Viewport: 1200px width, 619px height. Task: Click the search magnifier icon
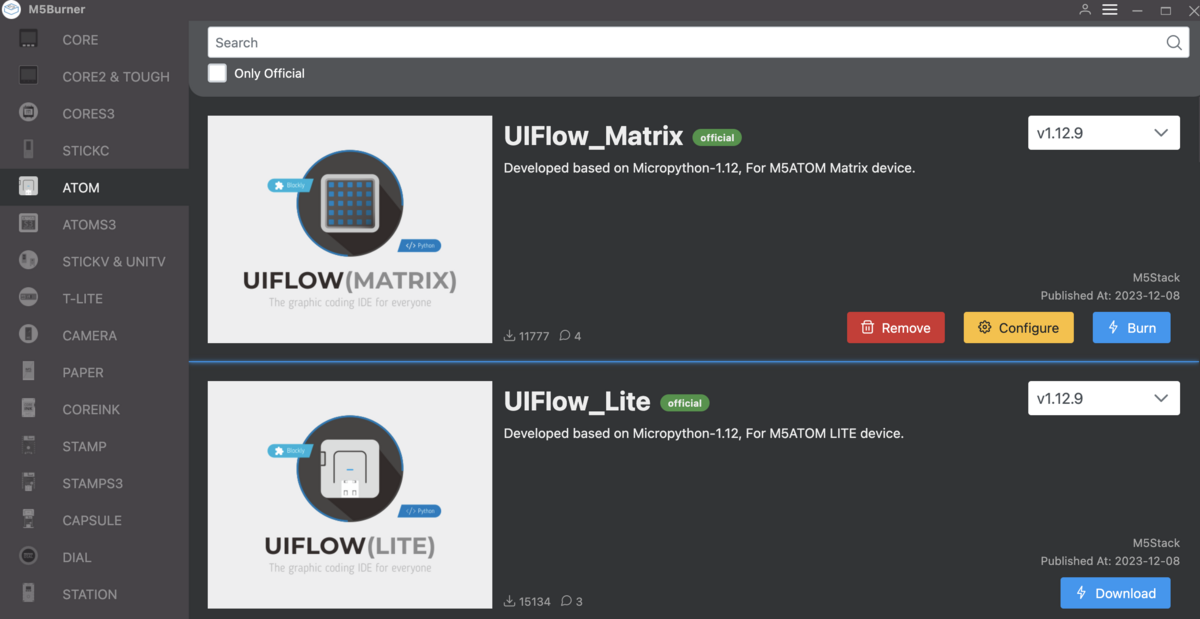(x=1174, y=42)
